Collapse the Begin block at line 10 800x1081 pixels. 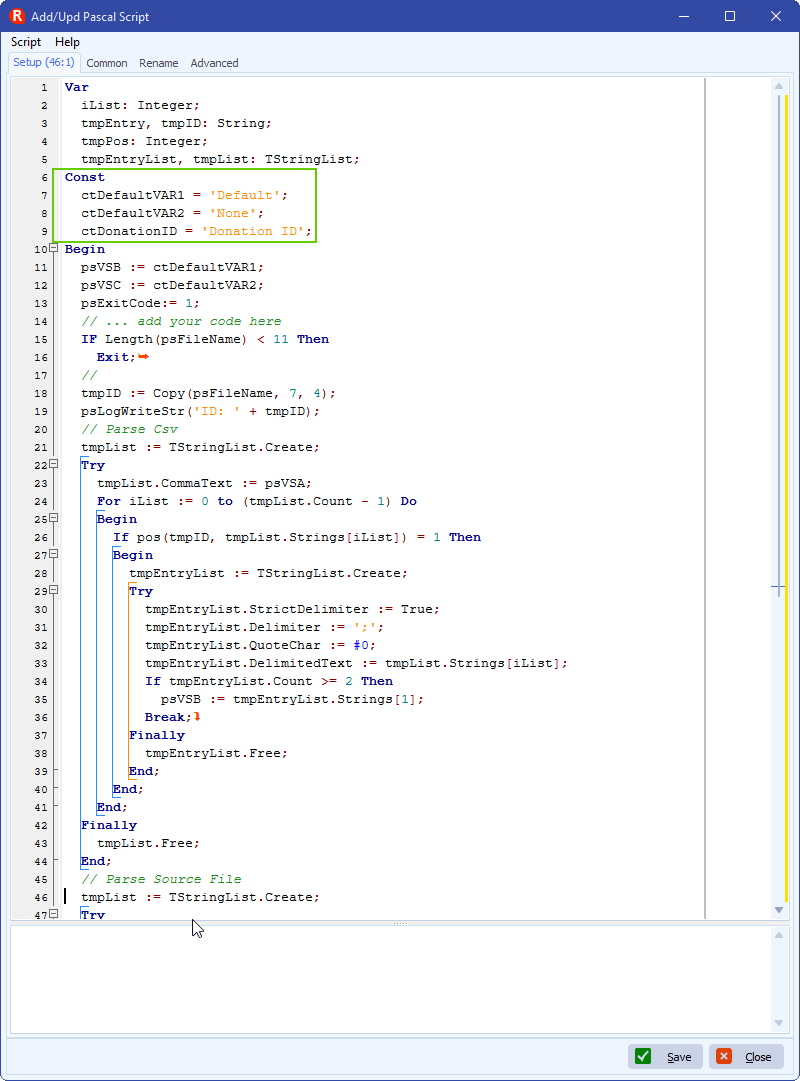54,248
